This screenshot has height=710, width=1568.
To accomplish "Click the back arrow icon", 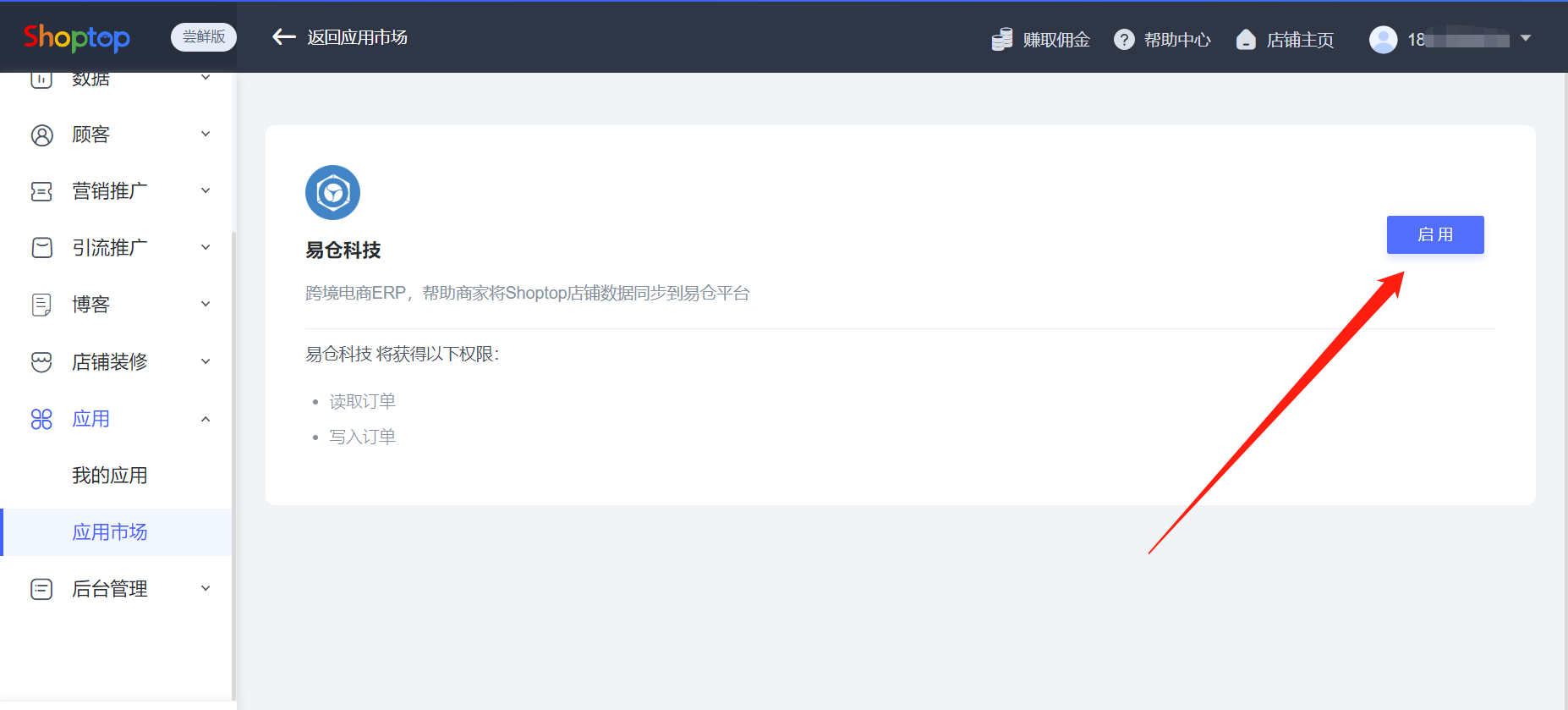I will tap(283, 37).
